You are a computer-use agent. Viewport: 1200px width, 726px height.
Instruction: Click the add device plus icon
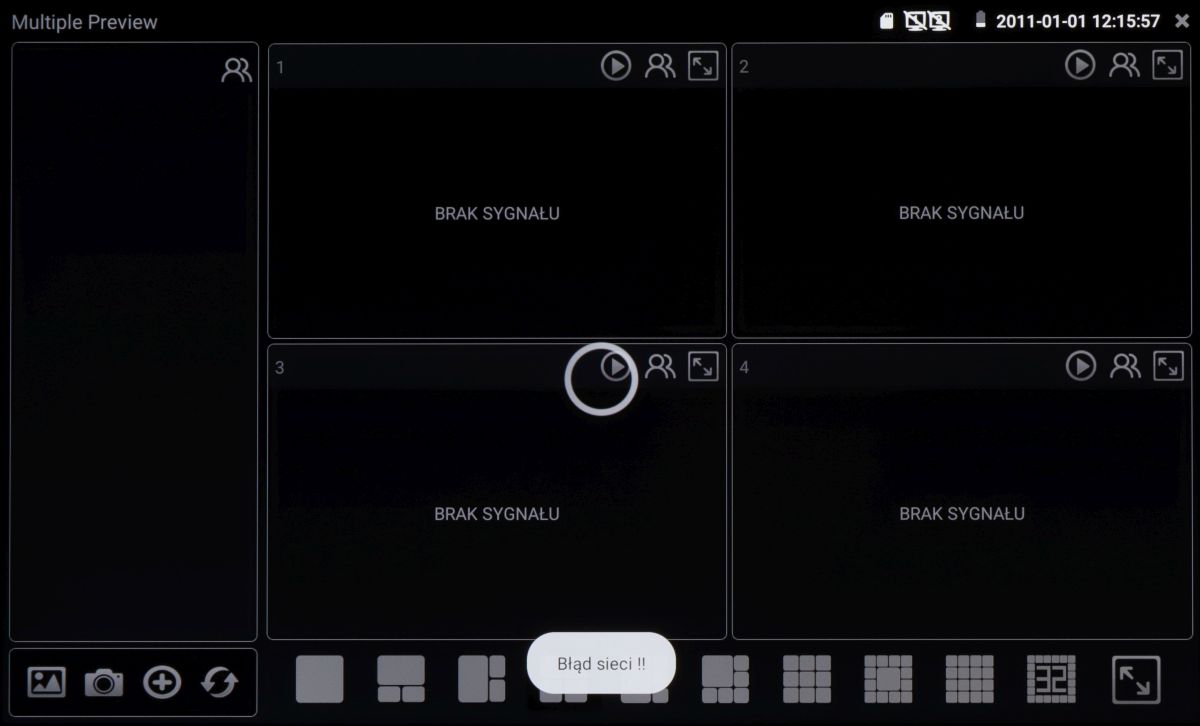[x=162, y=683]
